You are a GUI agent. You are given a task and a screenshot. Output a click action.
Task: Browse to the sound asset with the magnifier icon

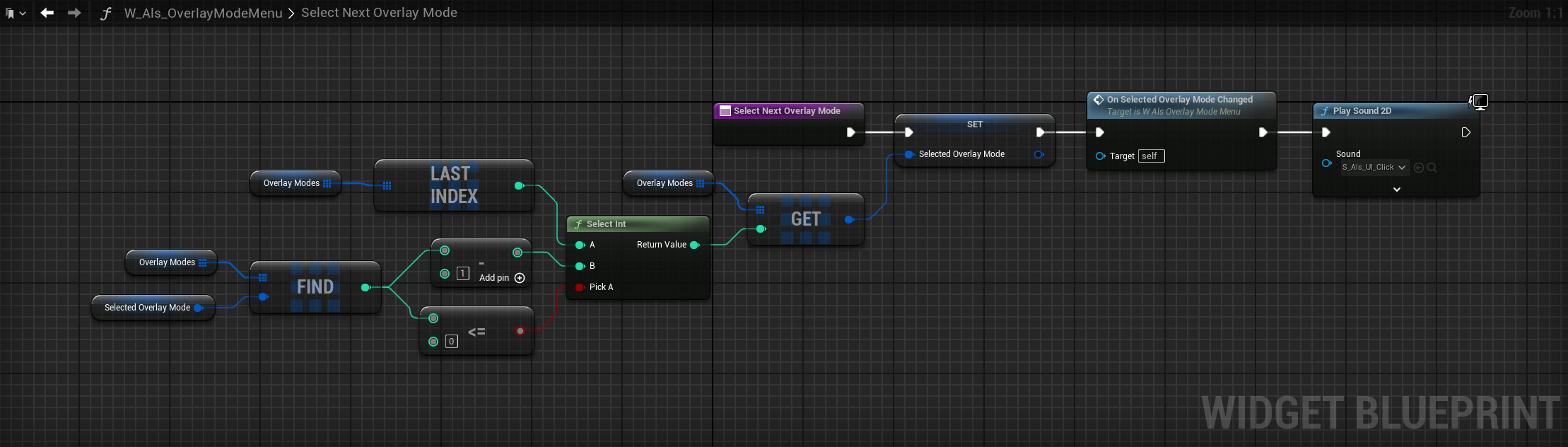(1432, 168)
